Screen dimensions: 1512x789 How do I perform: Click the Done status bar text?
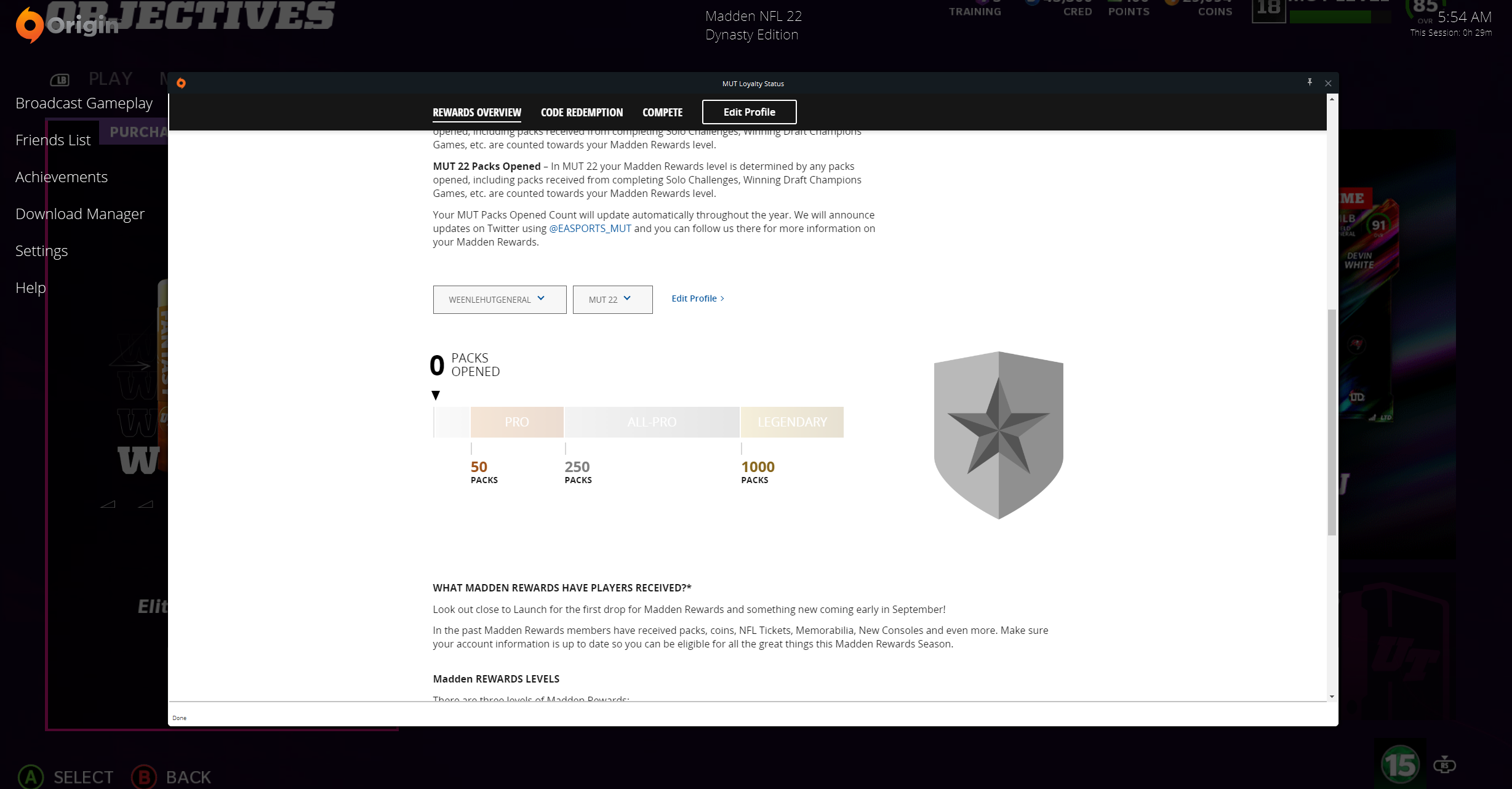coord(179,718)
